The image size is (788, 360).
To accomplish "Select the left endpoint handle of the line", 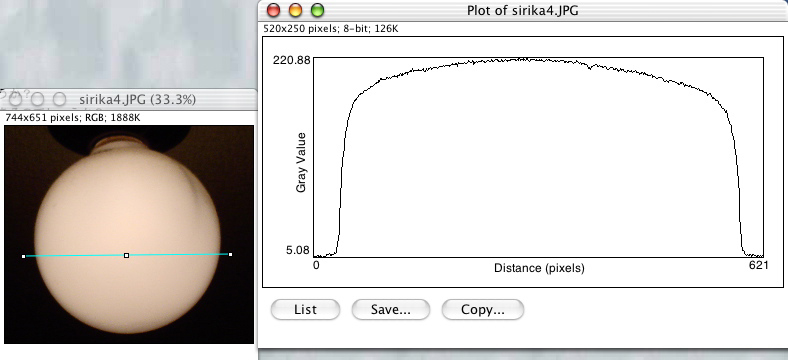I will tap(24, 256).
